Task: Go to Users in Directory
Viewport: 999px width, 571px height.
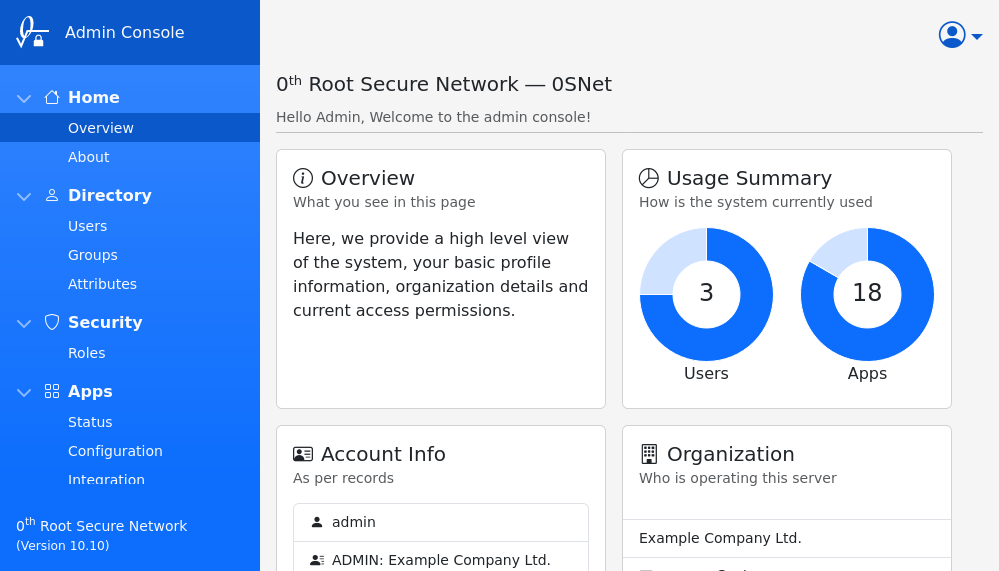Action: click(x=87, y=226)
